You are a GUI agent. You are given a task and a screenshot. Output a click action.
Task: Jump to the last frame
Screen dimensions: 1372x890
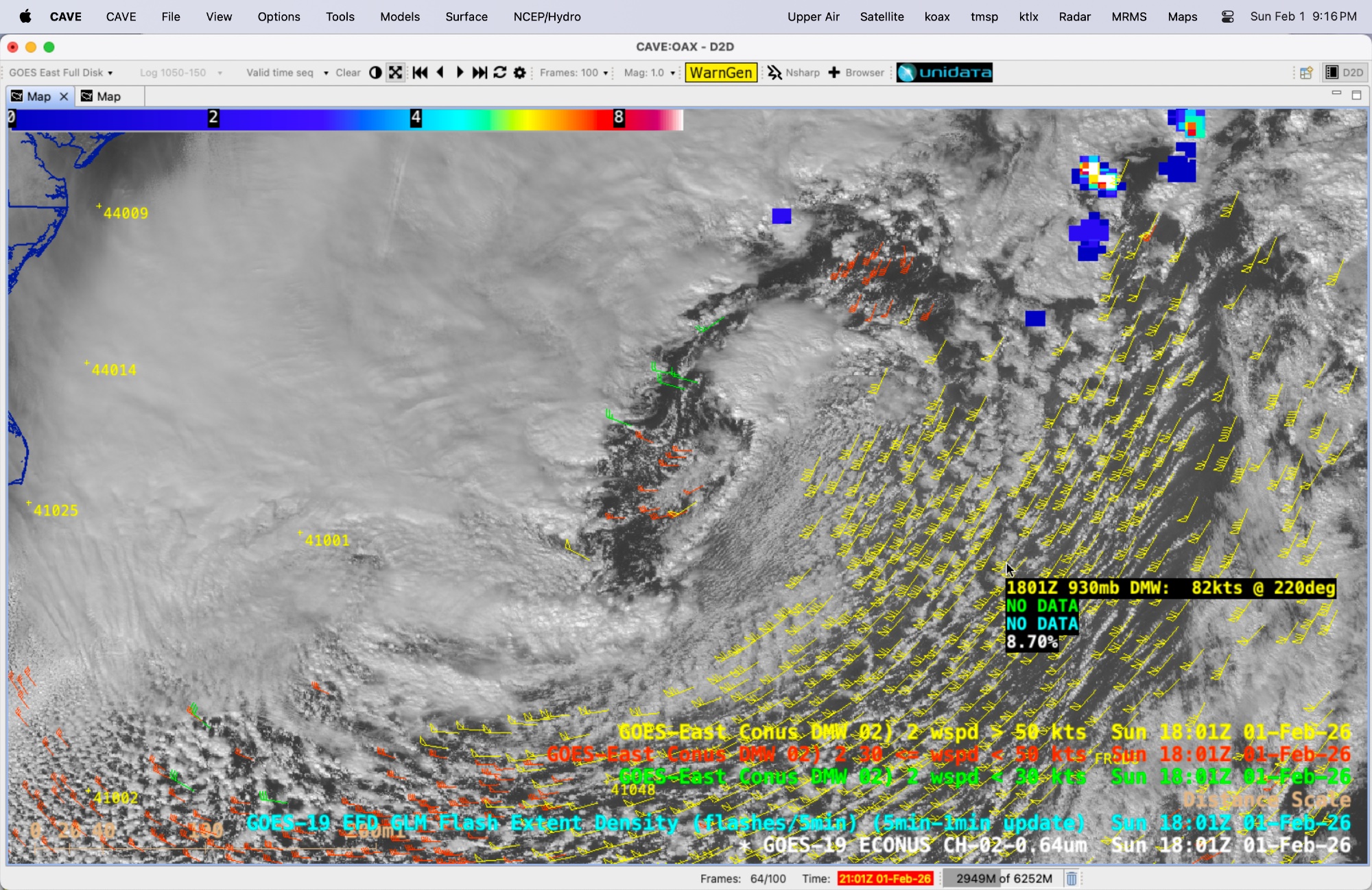tap(480, 73)
